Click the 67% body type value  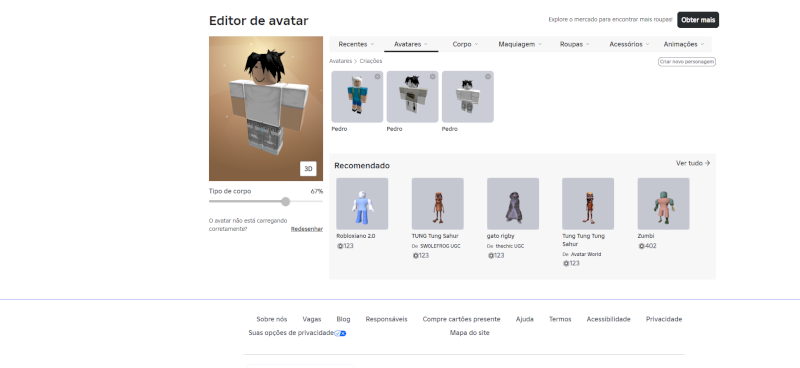click(316, 191)
